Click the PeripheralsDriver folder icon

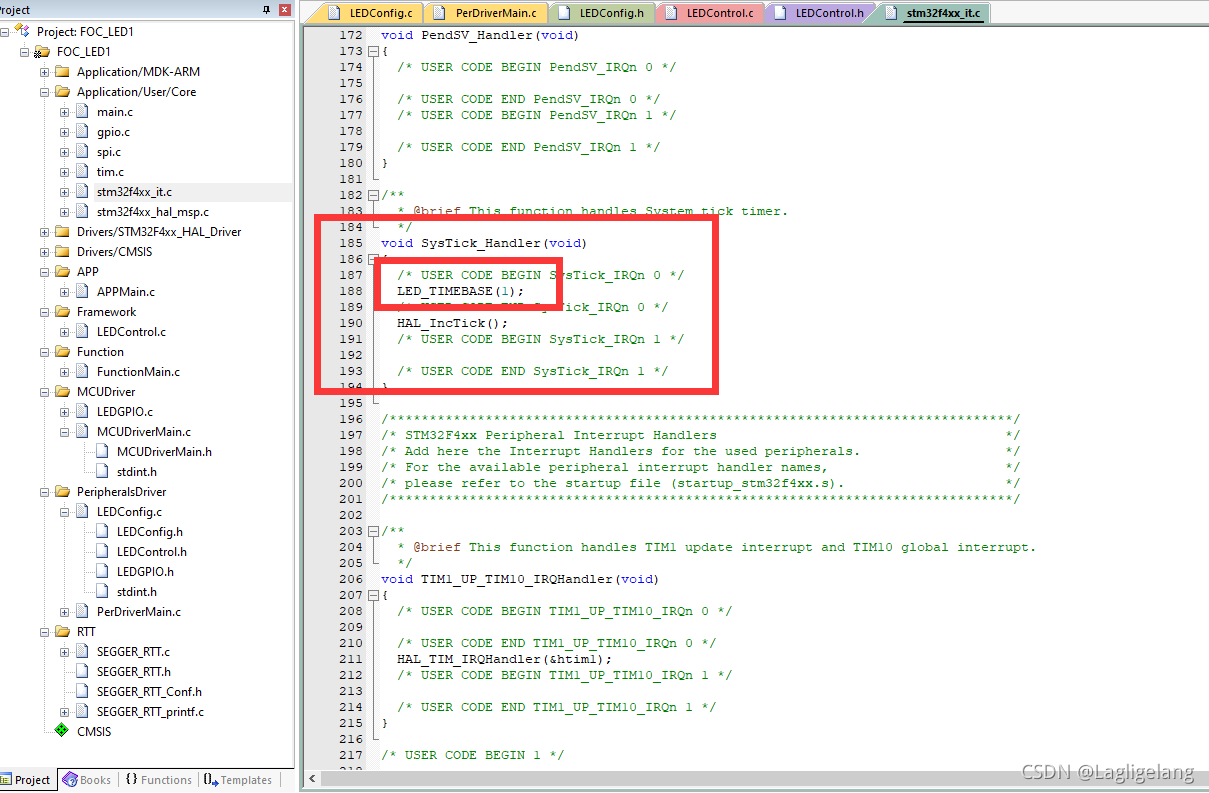(62, 491)
